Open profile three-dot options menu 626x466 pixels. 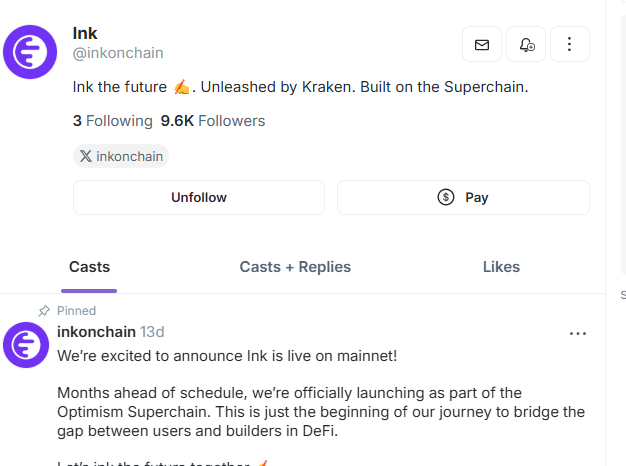pyautogui.click(x=570, y=44)
